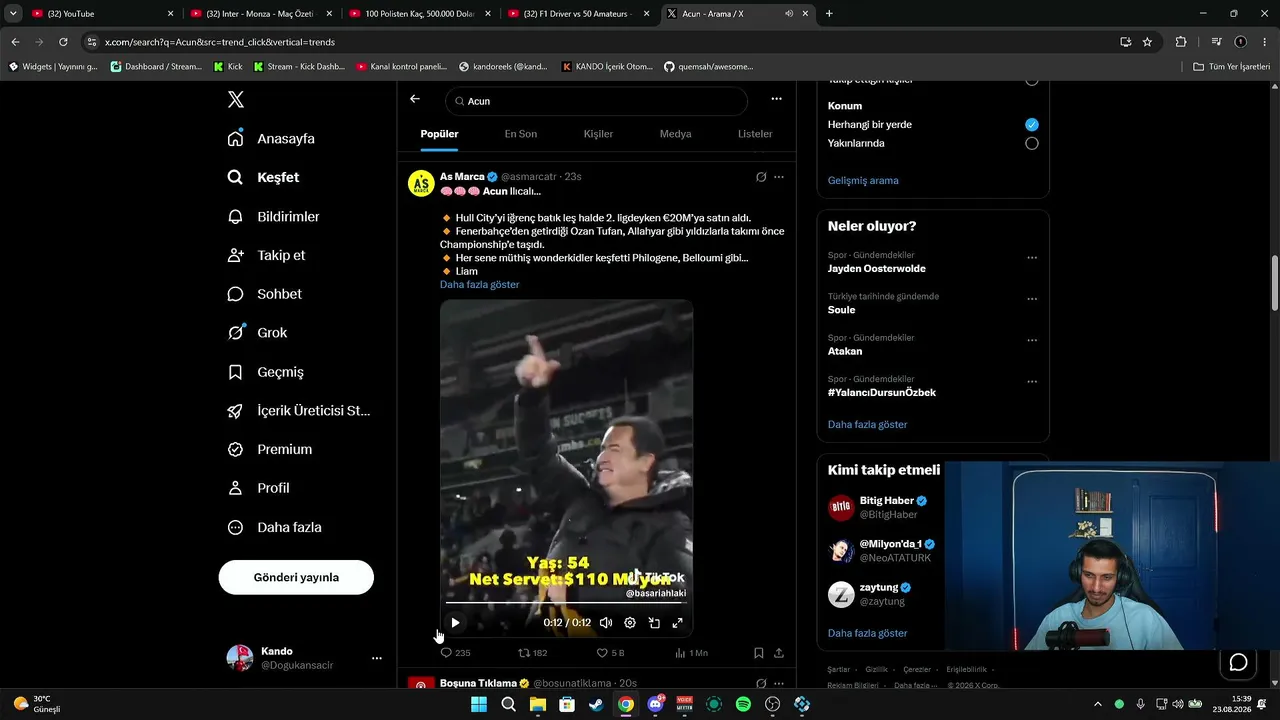Show hidden system tray icons
The width and height of the screenshot is (1280, 720).
click(x=1098, y=704)
